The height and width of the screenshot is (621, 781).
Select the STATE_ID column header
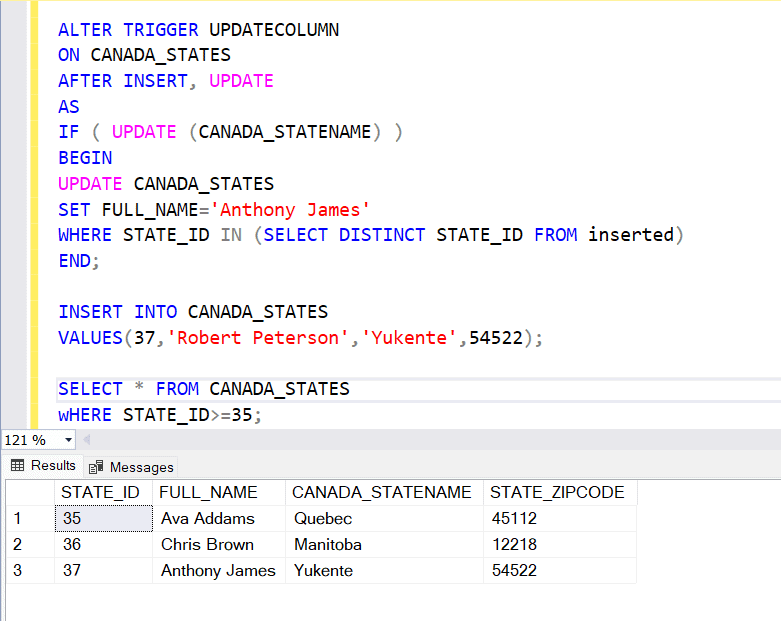pos(104,493)
